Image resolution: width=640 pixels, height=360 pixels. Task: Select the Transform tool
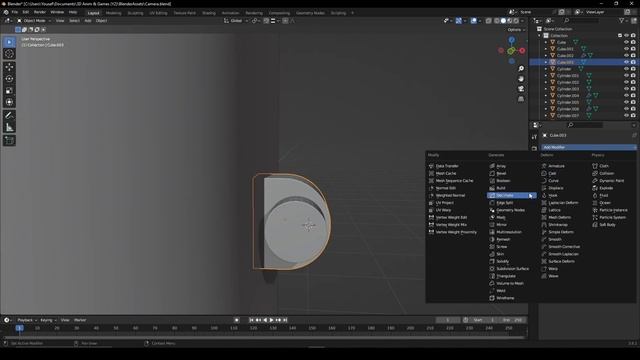9,102
